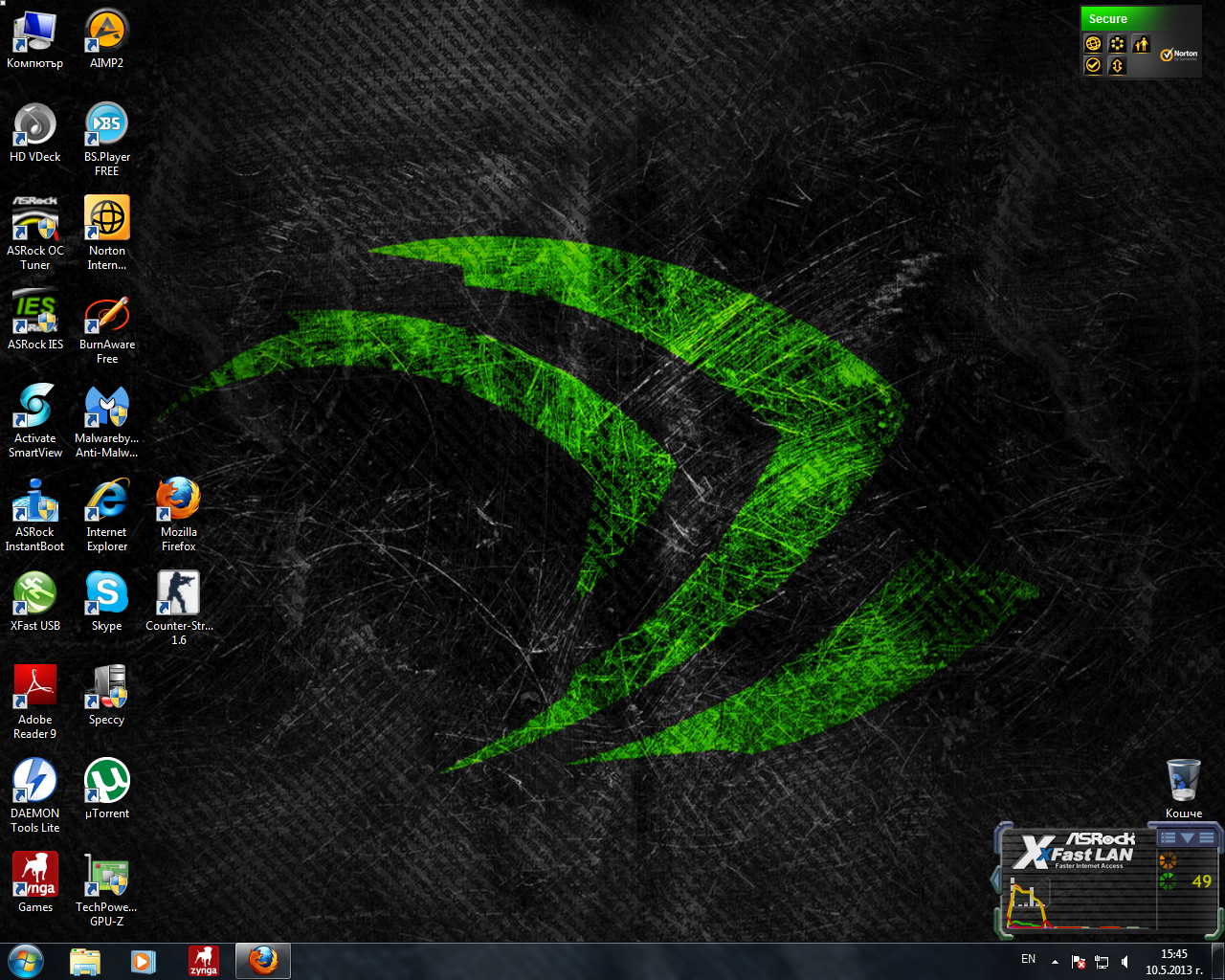Select the Norton Internet Security desktop shortcut
Viewport: 1225px width, 980px height.
tap(106, 234)
